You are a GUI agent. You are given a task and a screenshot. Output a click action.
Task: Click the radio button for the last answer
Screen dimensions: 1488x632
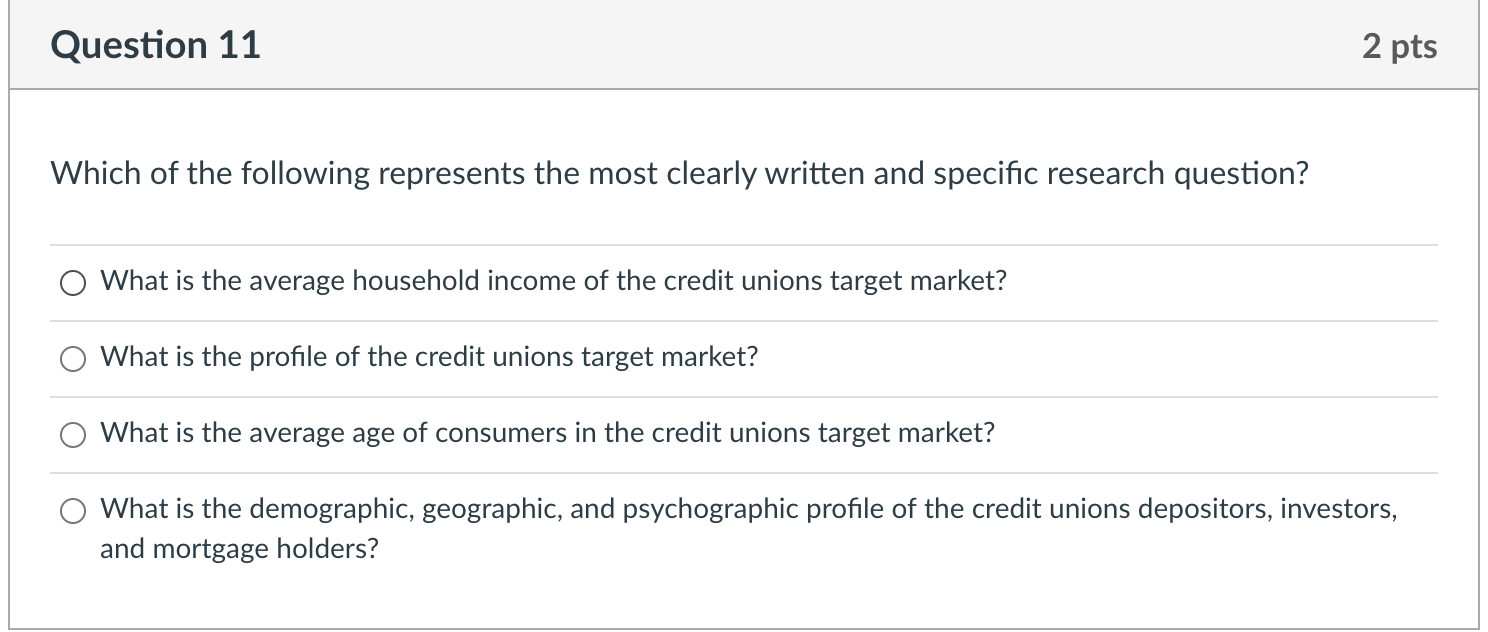(72, 511)
